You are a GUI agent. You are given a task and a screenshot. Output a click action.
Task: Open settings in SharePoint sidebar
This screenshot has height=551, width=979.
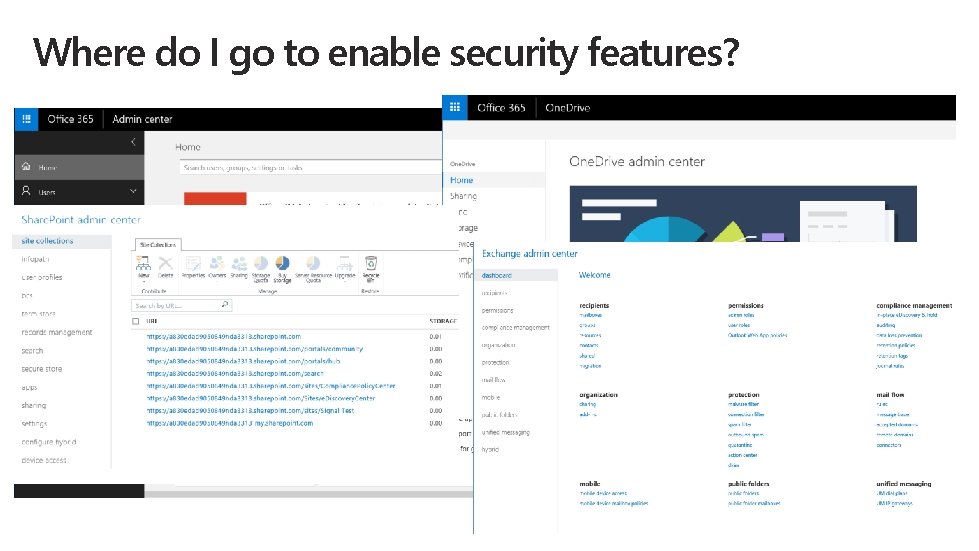click(34, 424)
